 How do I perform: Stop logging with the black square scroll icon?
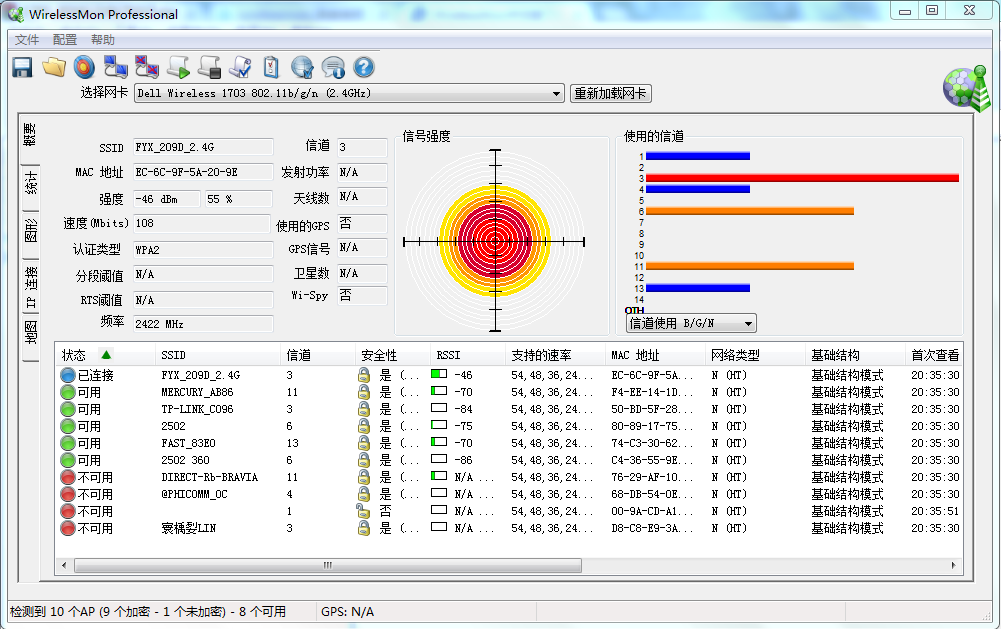coord(209,67)
